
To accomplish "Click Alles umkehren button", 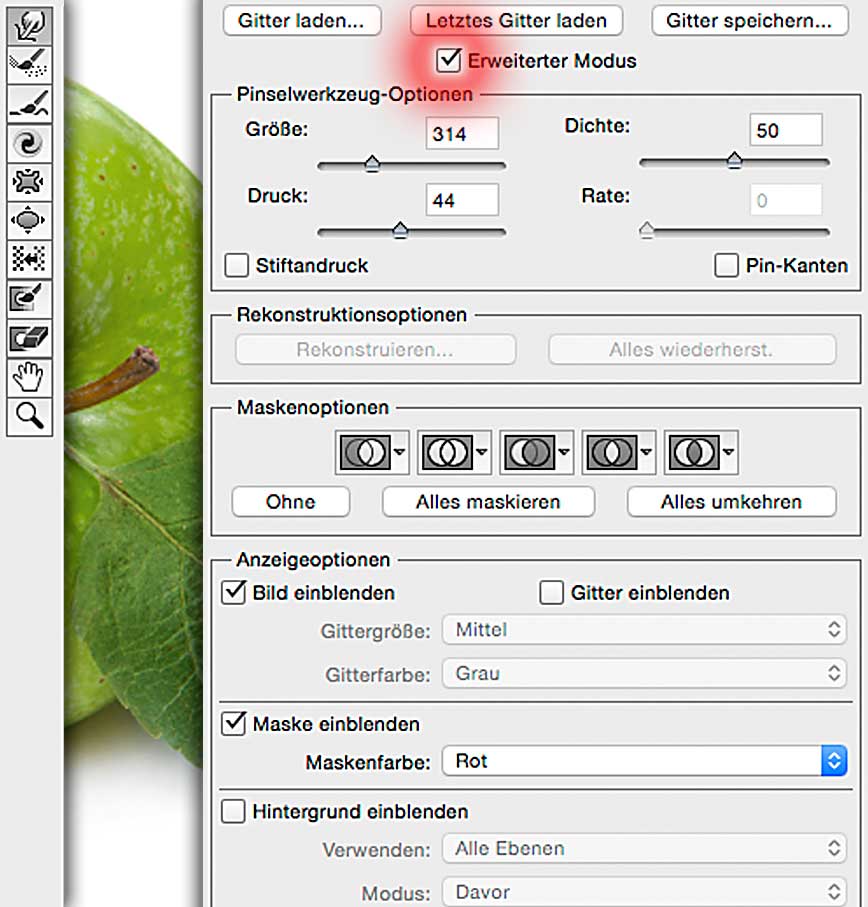I will pyautogui.click(x=732, y=502).
